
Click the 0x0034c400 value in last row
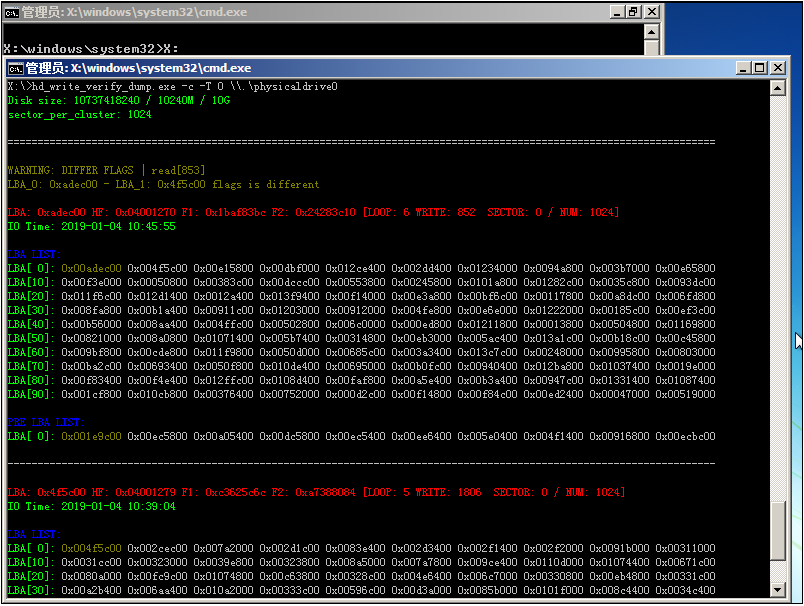click(685, 590)
